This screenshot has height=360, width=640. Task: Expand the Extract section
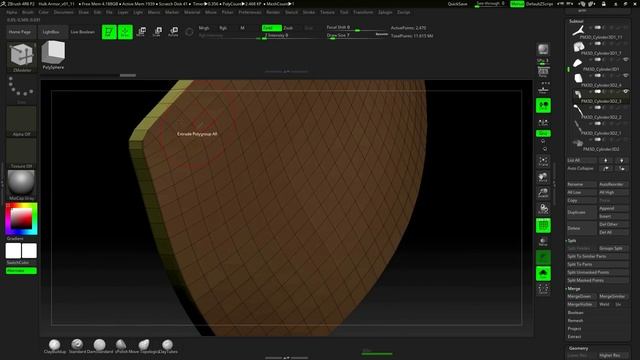(x=574, y=336)
